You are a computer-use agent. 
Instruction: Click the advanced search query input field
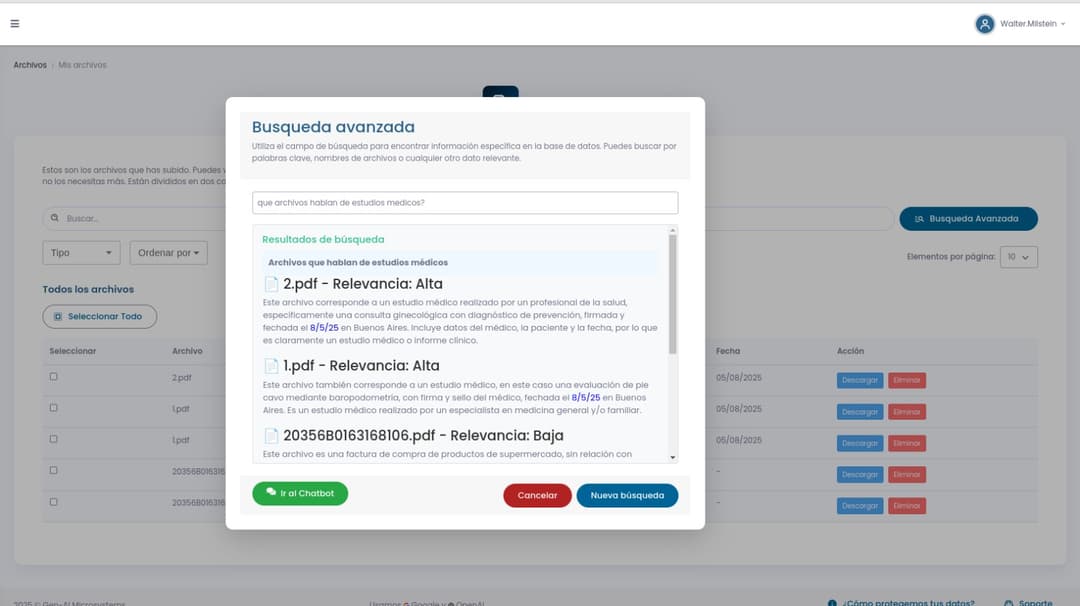pyautogui.click(x=465, y=203)
